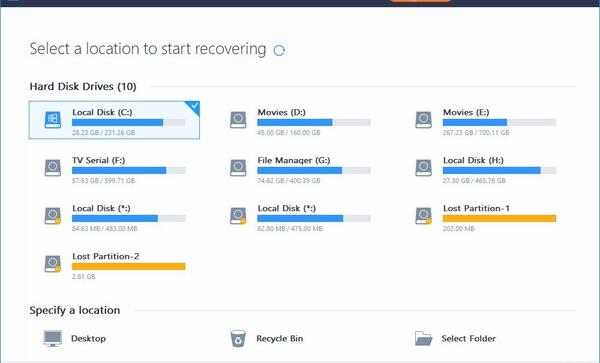Pick the Lost Partition-1 label

tap(476, 208)
